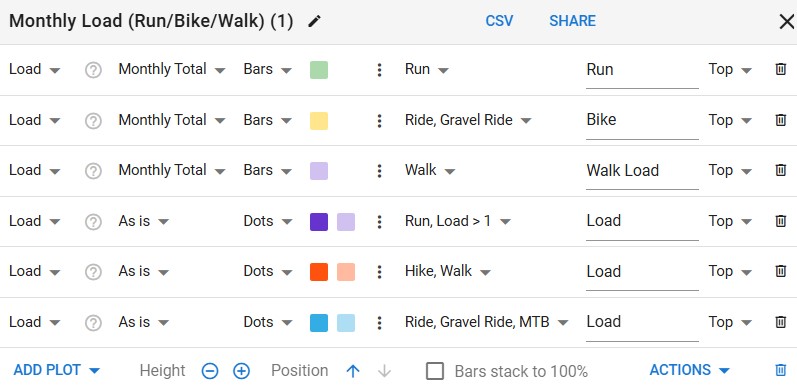Click the SHARE button
The height and width of the screenshot is (386, 797).
[572, 21]
